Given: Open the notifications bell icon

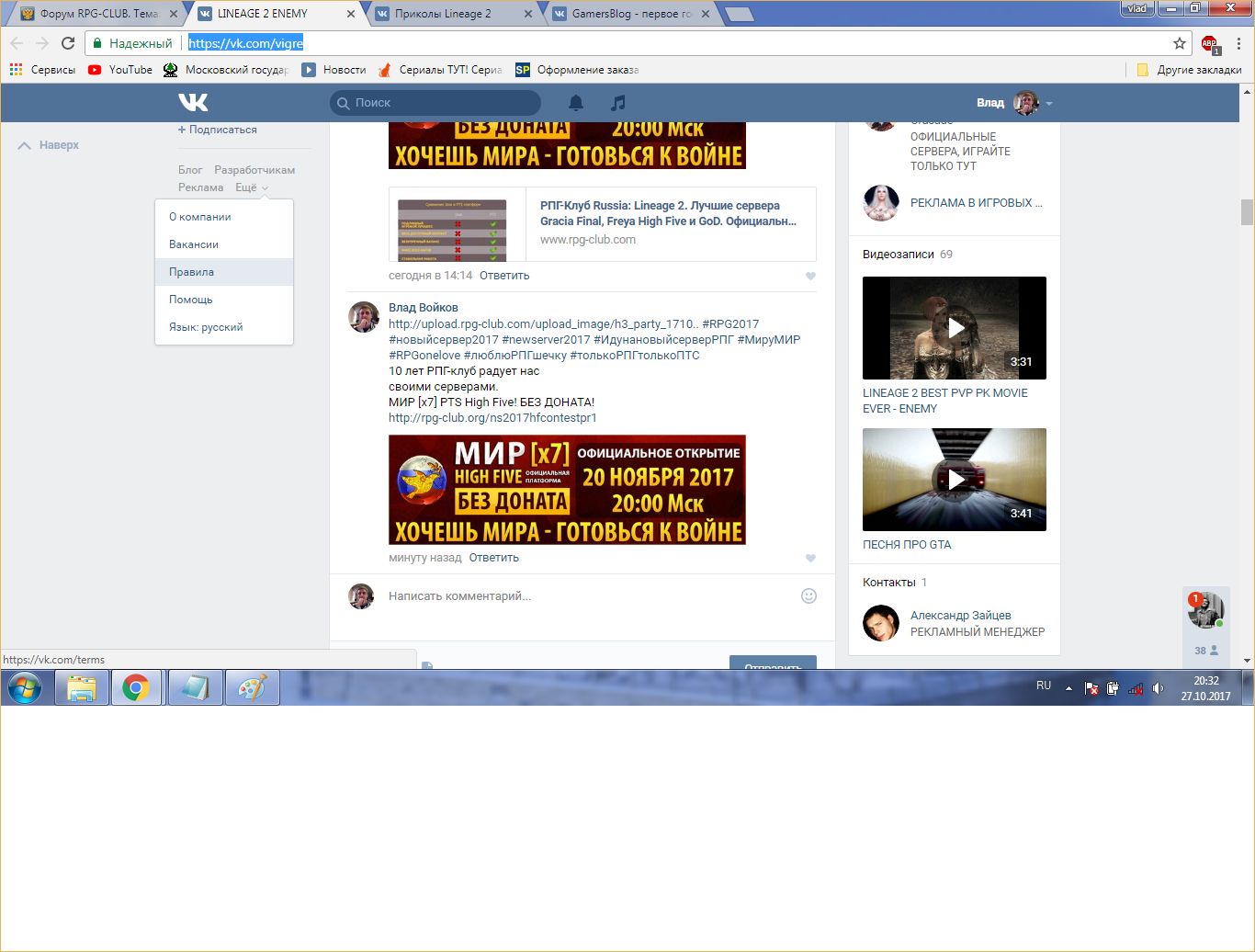Looking at the screenshot, I should point(576,102).
